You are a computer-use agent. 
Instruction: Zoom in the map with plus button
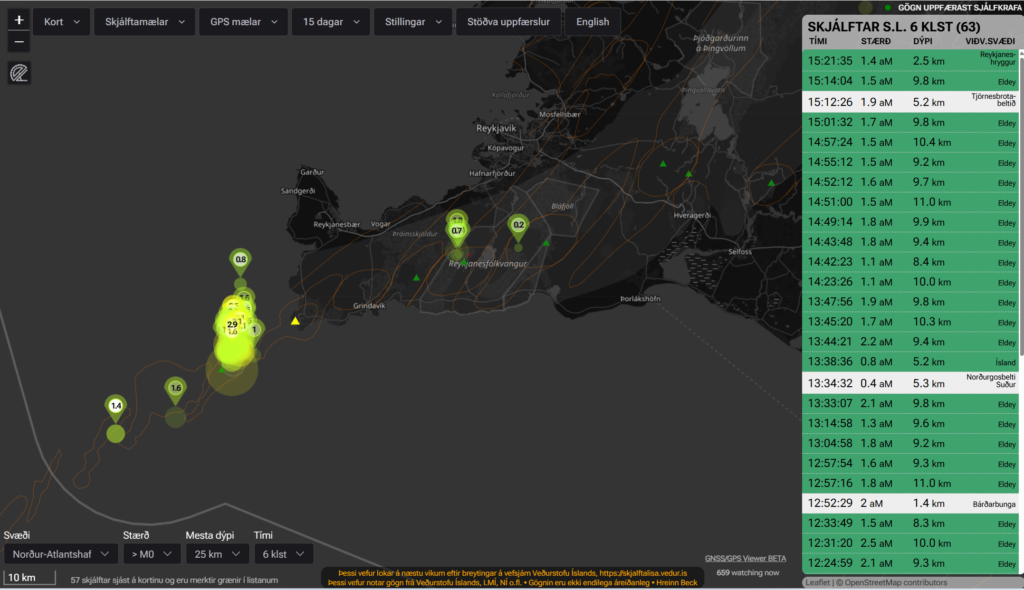coord(19,21)
